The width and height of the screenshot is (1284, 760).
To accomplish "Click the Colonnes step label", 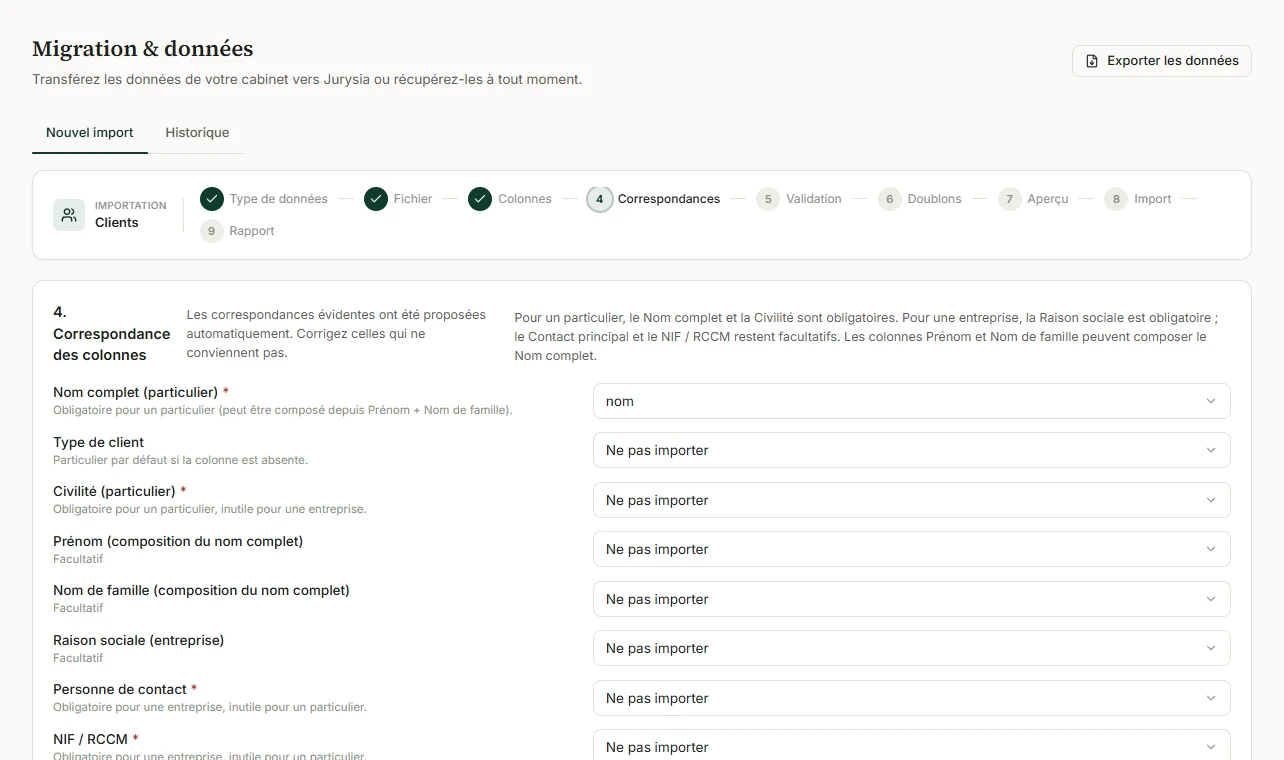I will (x=525, y=199).
